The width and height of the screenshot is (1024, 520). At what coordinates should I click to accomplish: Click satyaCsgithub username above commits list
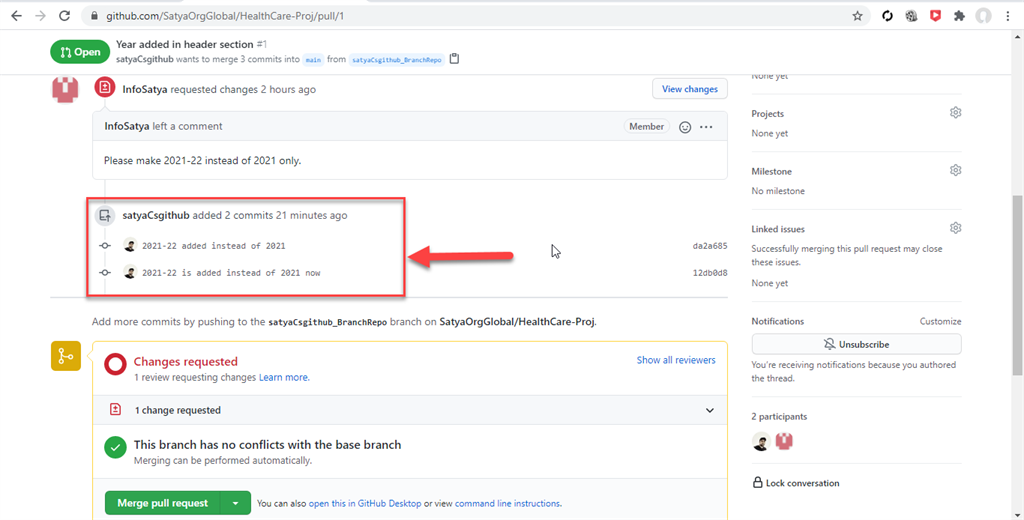tap(155, 215)
